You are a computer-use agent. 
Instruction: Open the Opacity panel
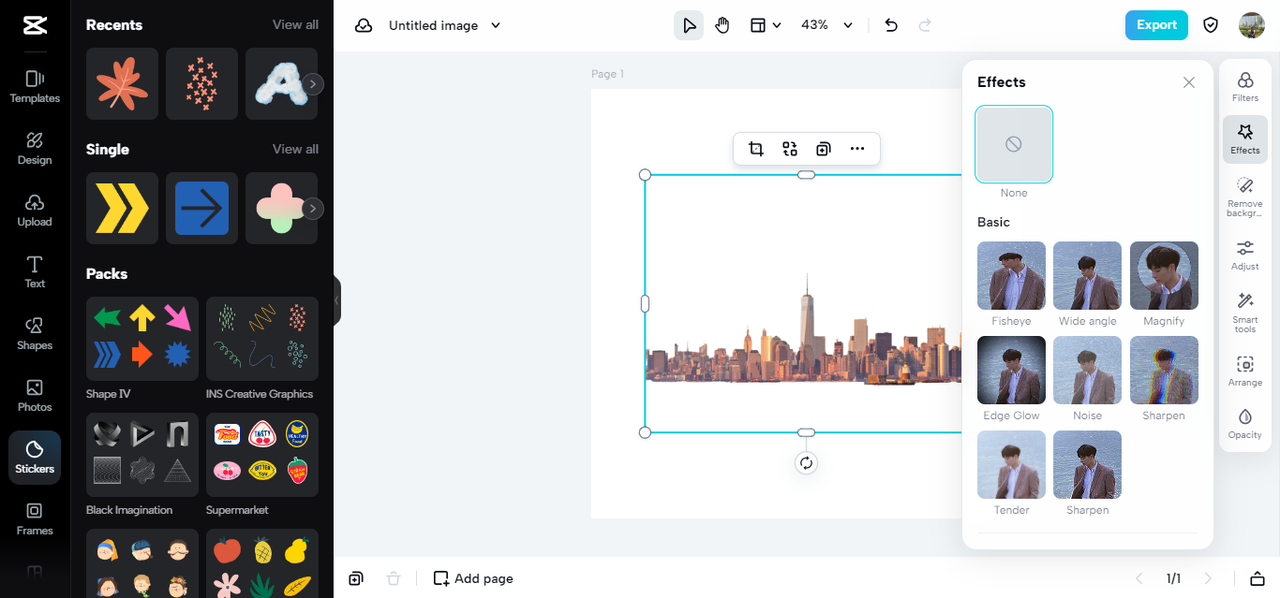pos(1245,424)
